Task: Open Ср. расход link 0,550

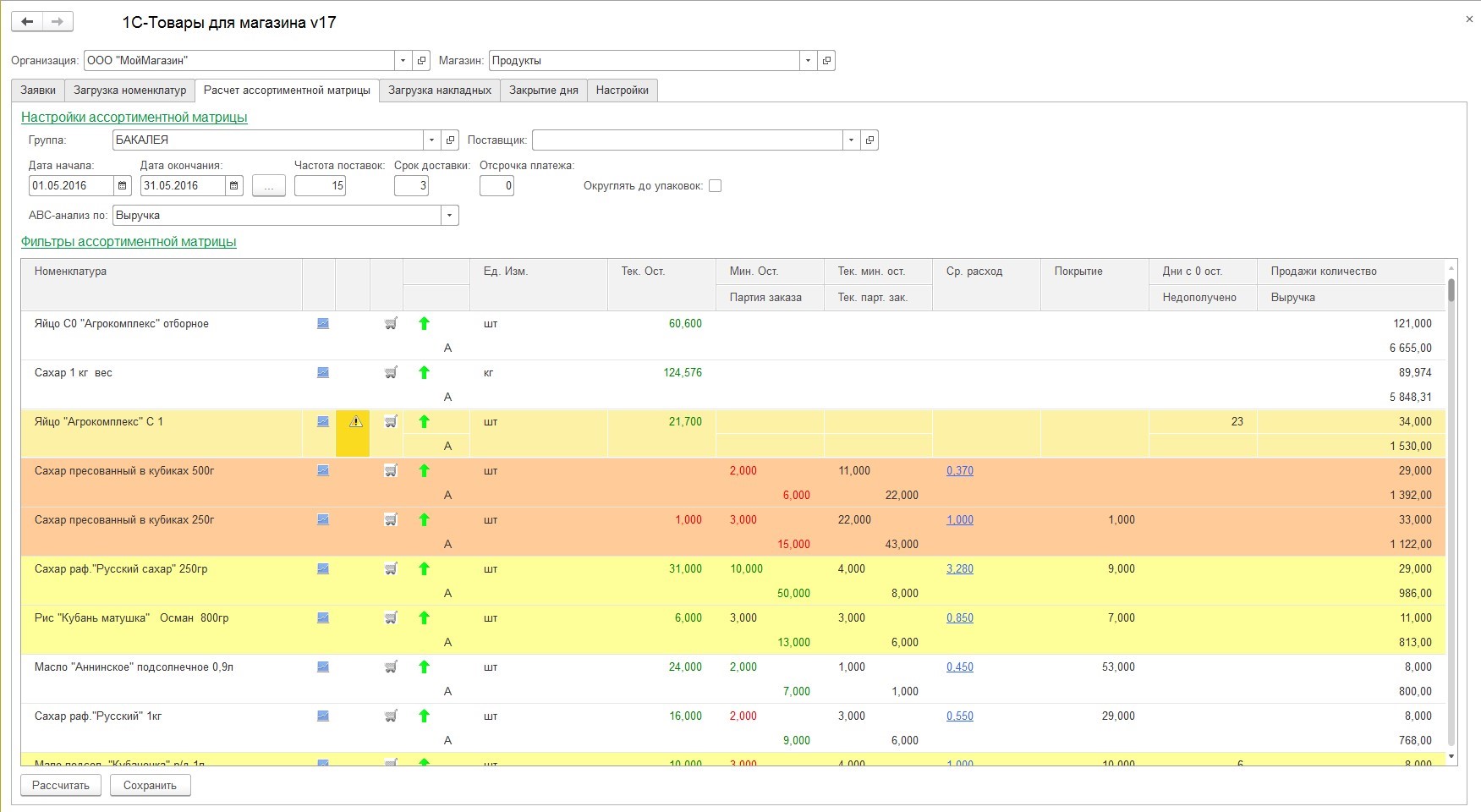Action: point(960,716)
